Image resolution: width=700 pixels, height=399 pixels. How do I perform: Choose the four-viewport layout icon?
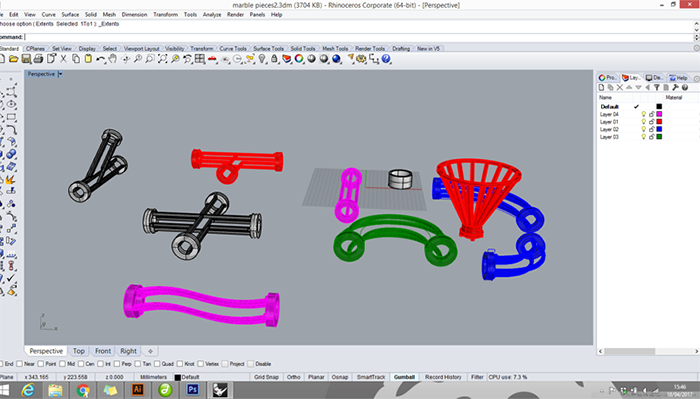pyautogui.click(x=200, y=59)
